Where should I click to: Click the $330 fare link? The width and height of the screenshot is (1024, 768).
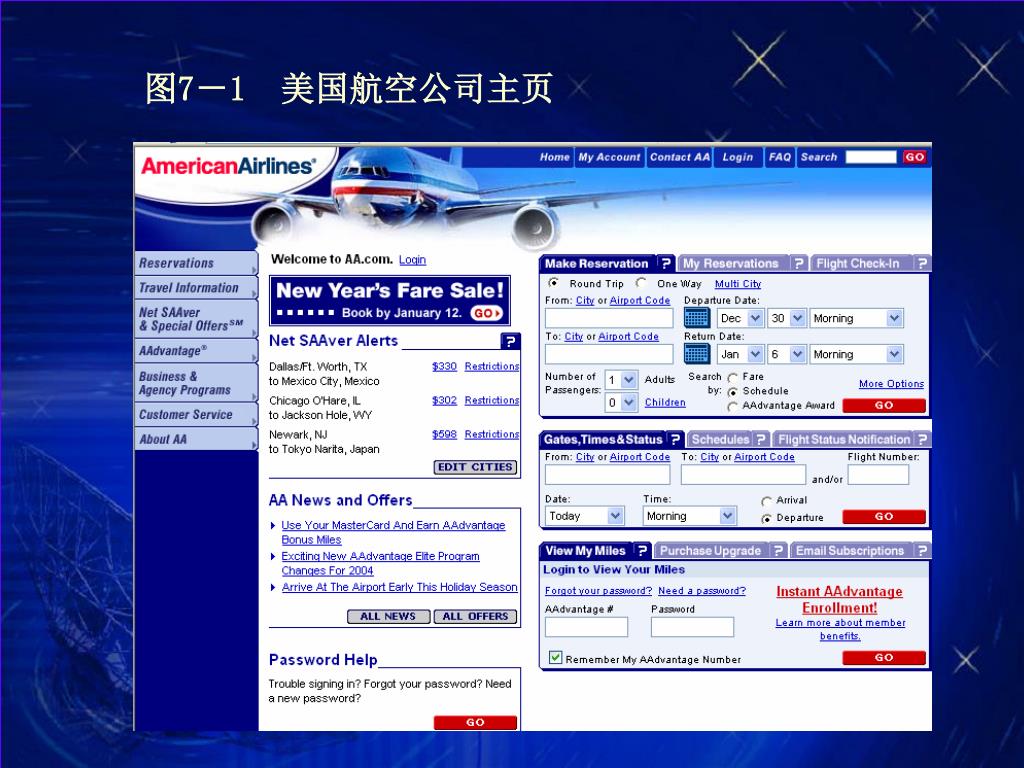[444, 366]
